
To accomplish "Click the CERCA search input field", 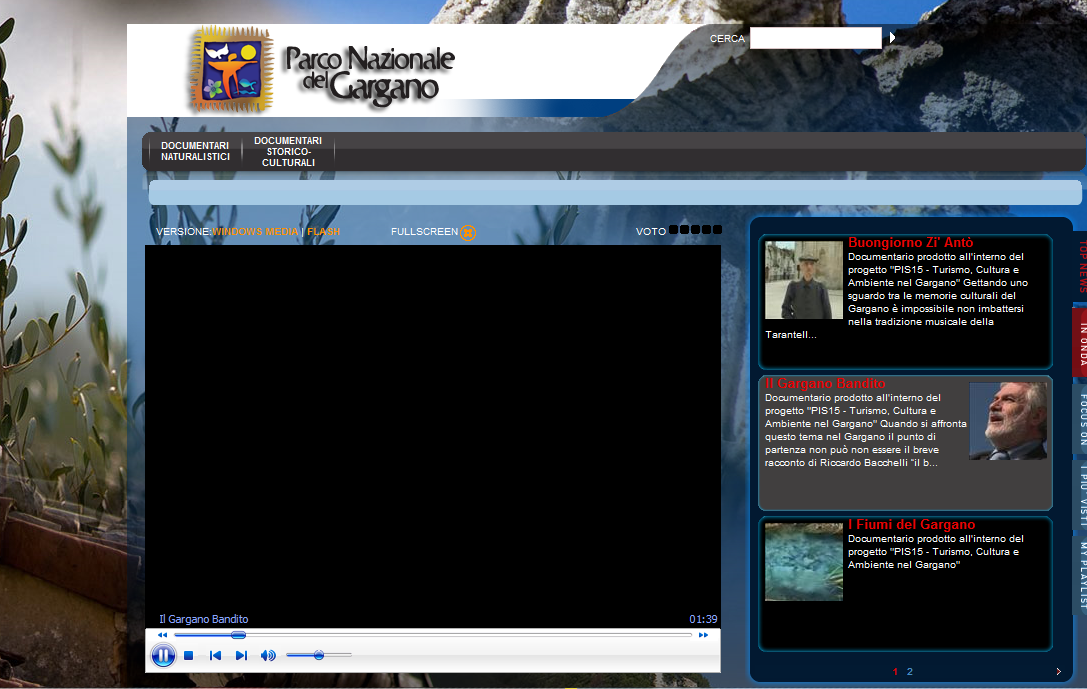I will coord(816,38).
